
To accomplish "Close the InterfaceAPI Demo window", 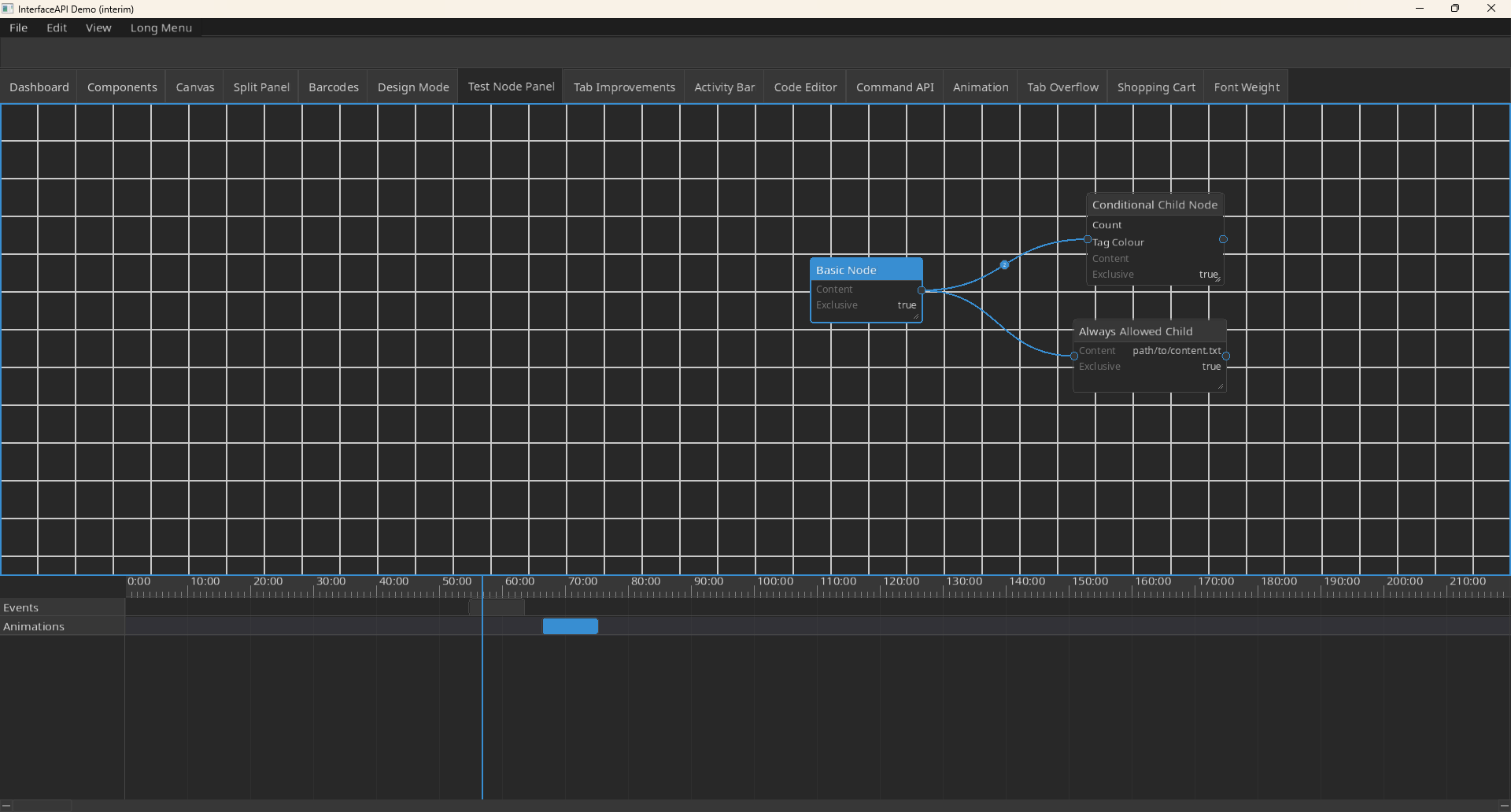I will (1491, 9).
